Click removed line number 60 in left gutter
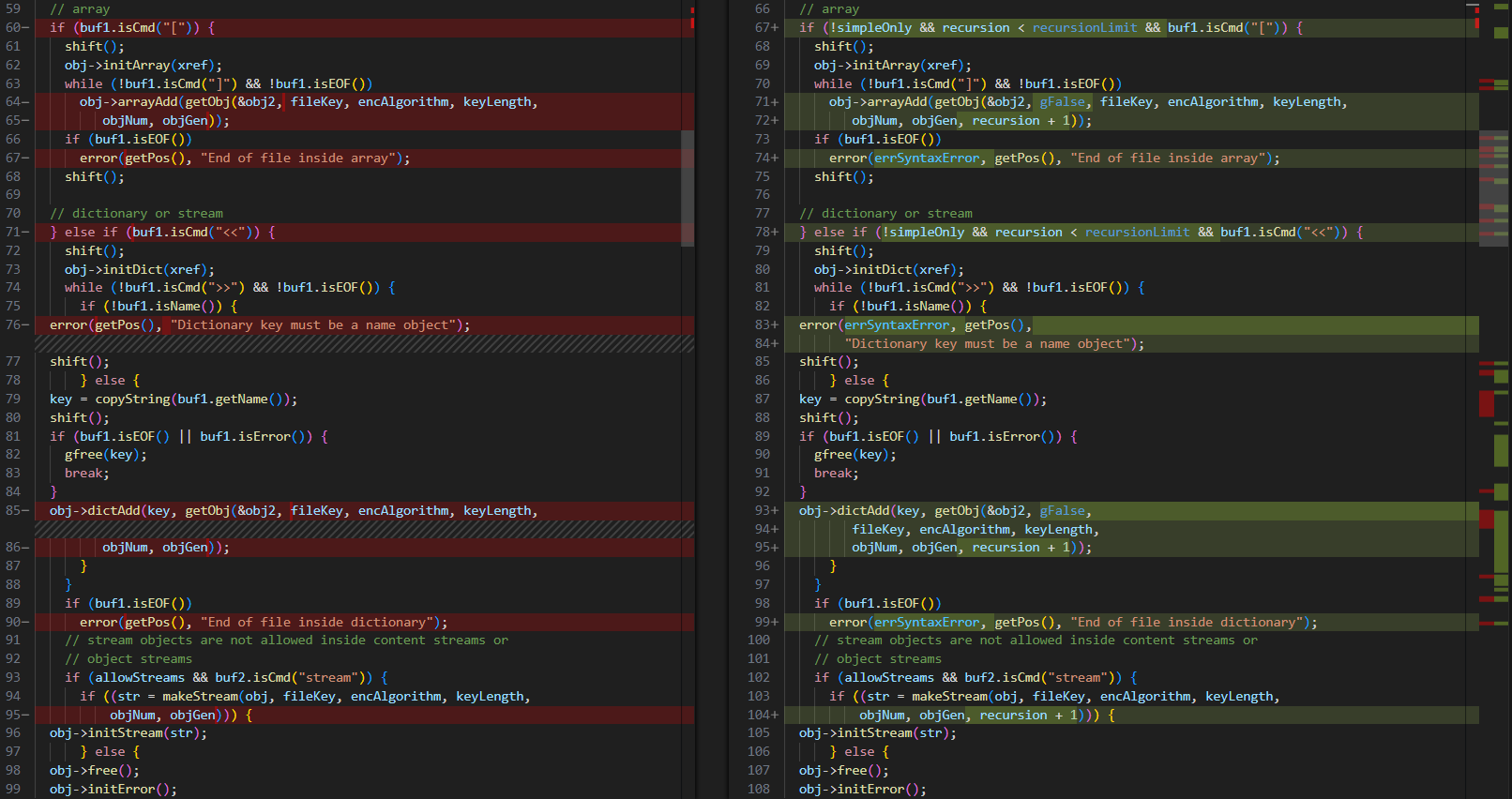The image size is (1512, 799). click(13, 28)
